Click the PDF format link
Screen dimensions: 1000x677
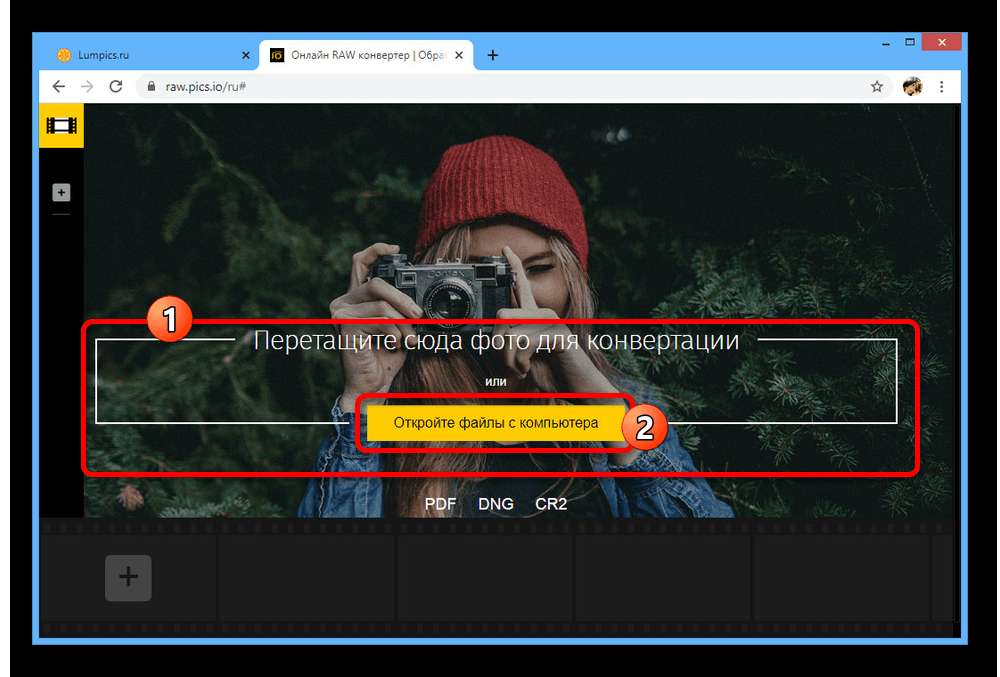pyautogui.click(x=440, y=504)
